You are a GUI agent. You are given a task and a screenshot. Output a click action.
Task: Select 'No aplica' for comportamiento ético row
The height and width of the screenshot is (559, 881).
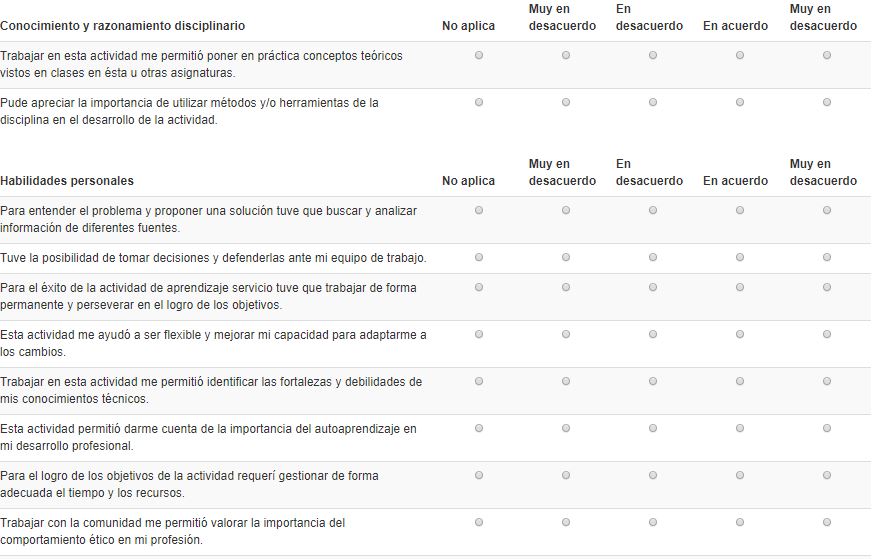tap(479, 522)
